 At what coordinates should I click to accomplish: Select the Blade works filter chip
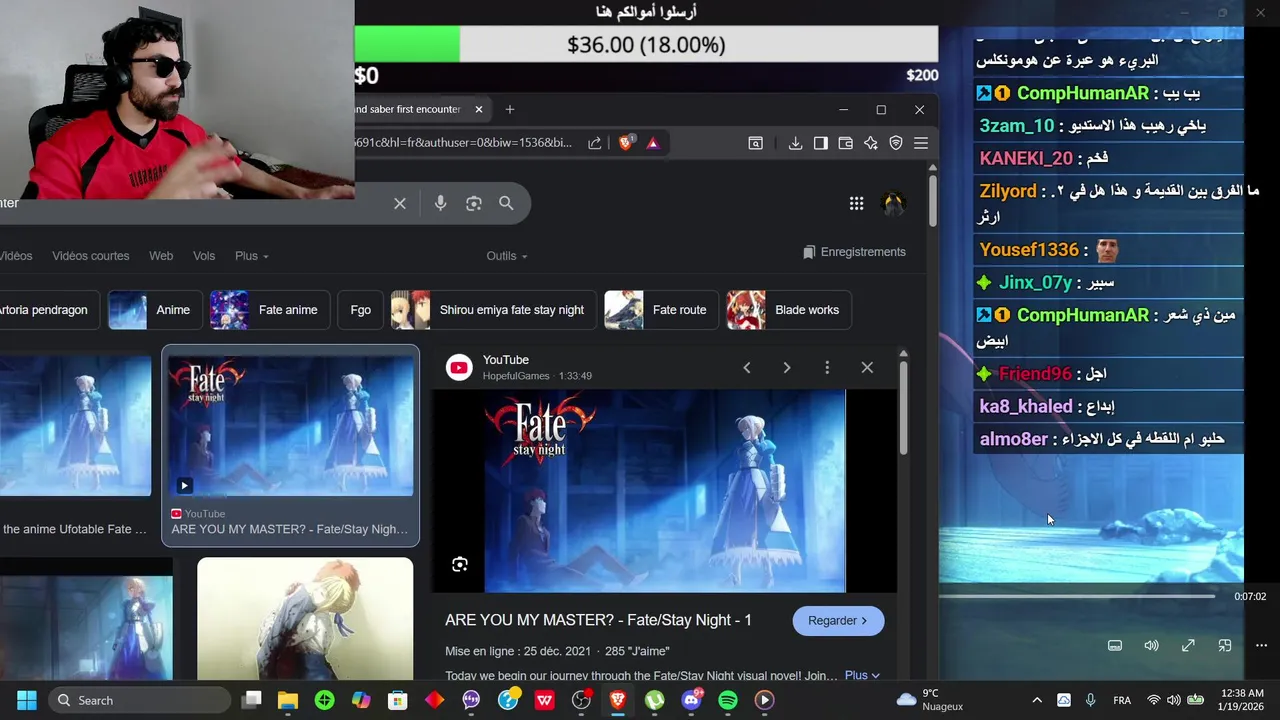tap(789, 310)
